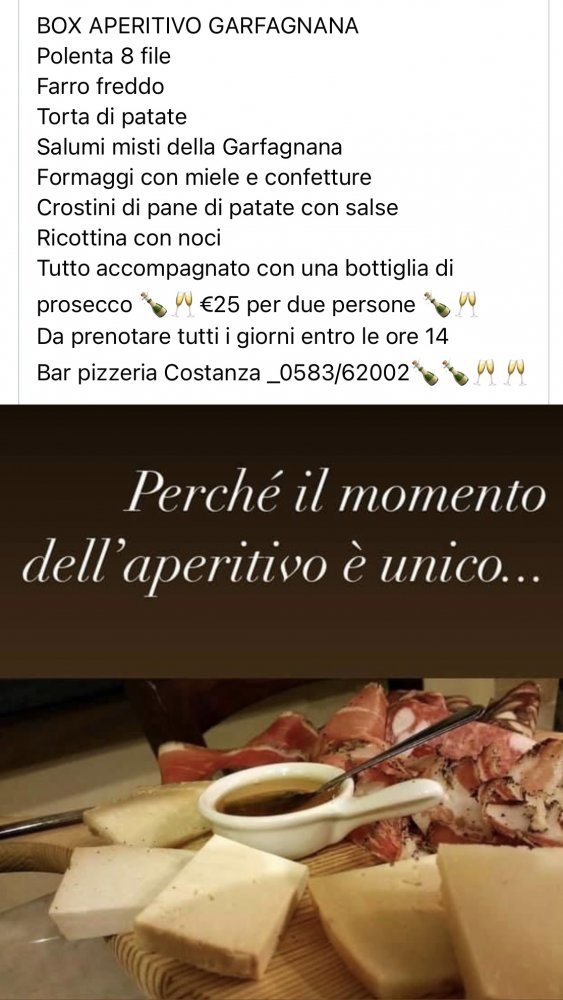Click the bottle emoji after "persone"

[437, 305]
